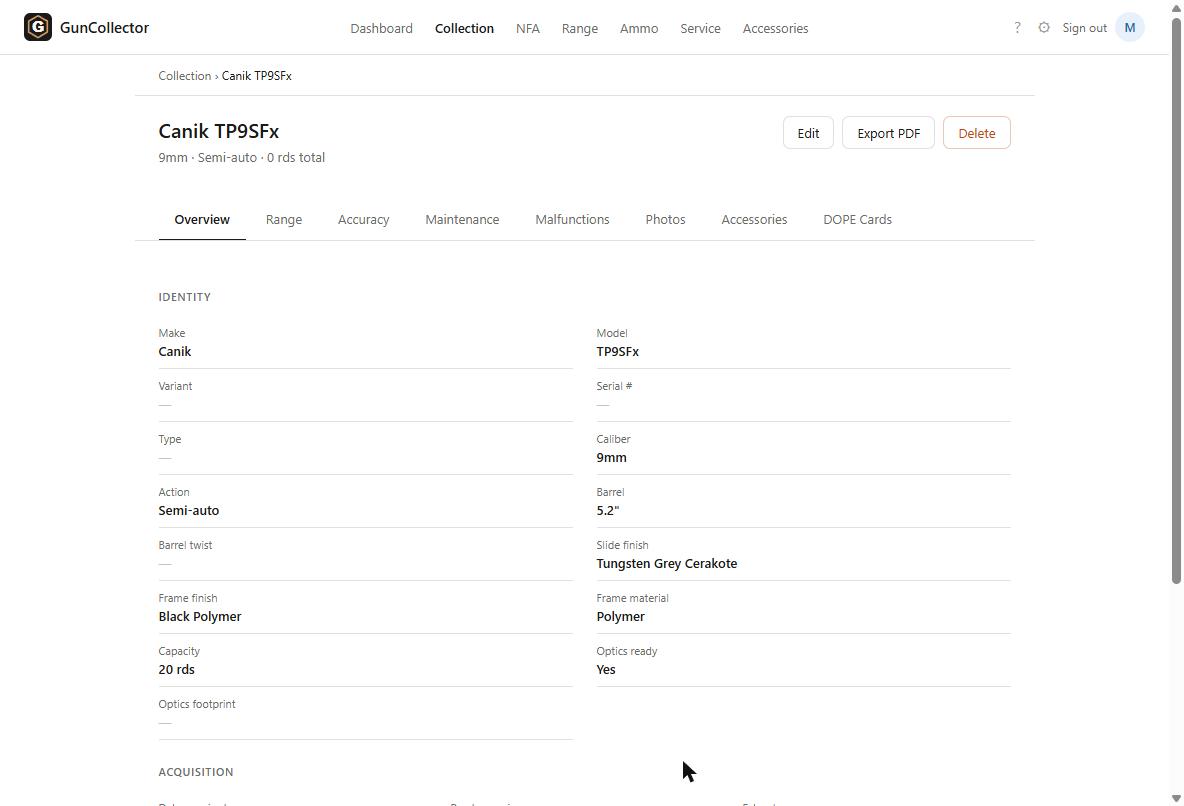Viewport: 1184px width, 806px height.
Task: Click the Make value Canik
Action: click(174, 351)
